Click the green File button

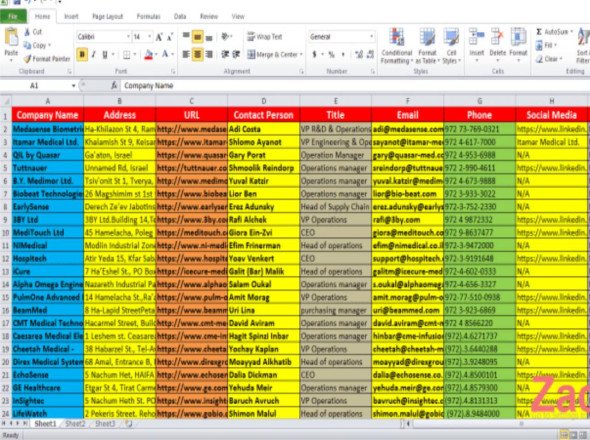(x=13, y=17)
